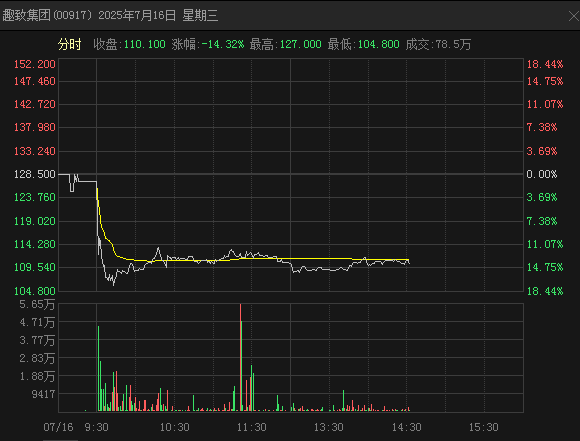Click the 9417 volume axis label
The width and height of the screenshot is (580, 441).
pyautogui.click(x=43, y=394)
